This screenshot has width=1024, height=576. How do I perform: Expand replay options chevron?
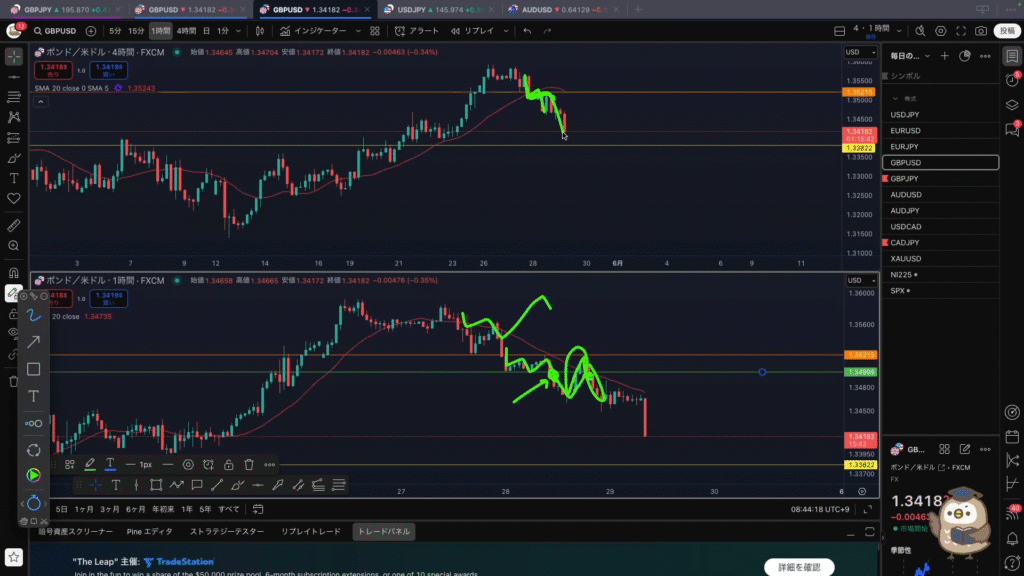coord(505,31)
